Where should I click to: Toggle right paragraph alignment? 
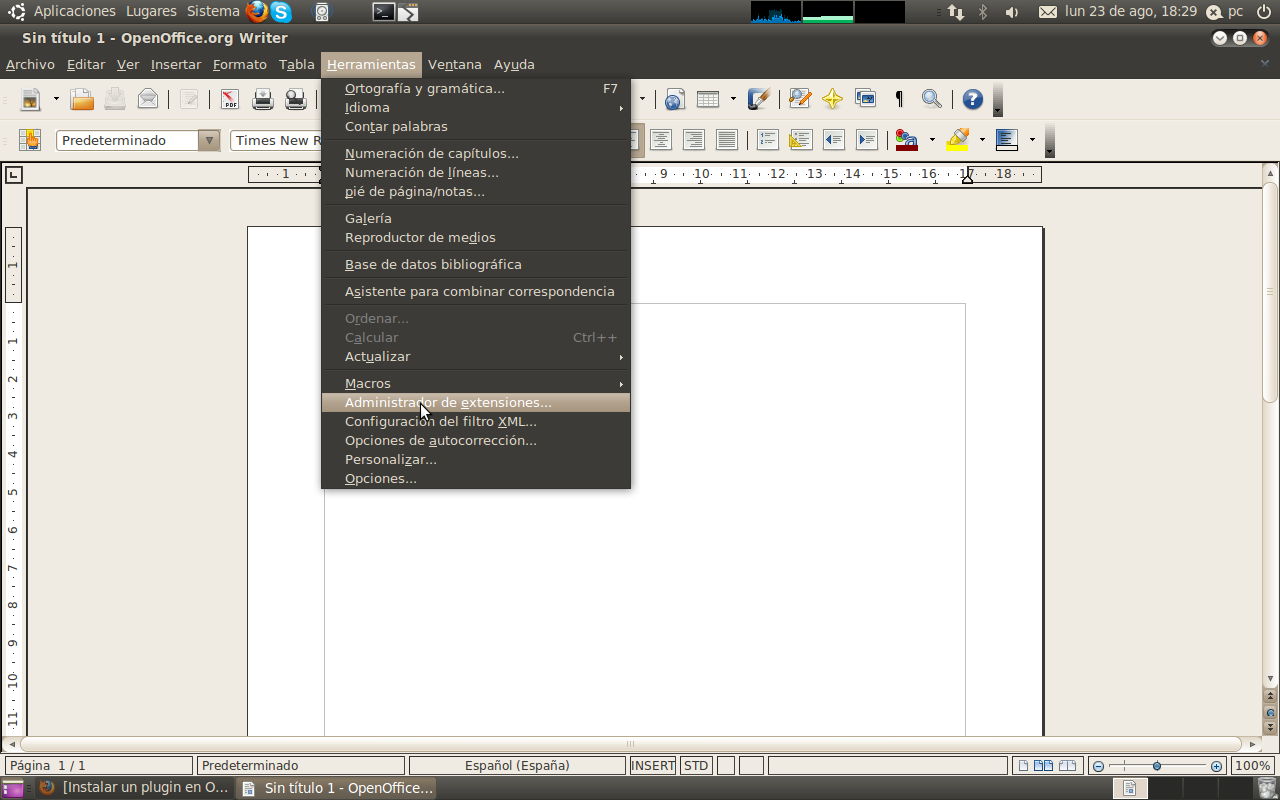pyautogui.click(x=693, y=140)
